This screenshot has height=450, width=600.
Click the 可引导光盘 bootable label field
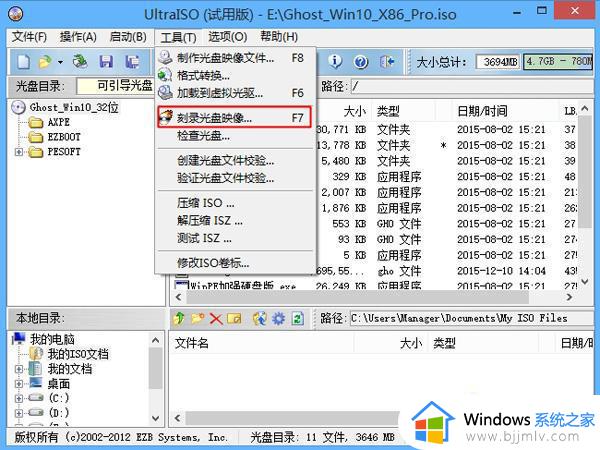116,86
